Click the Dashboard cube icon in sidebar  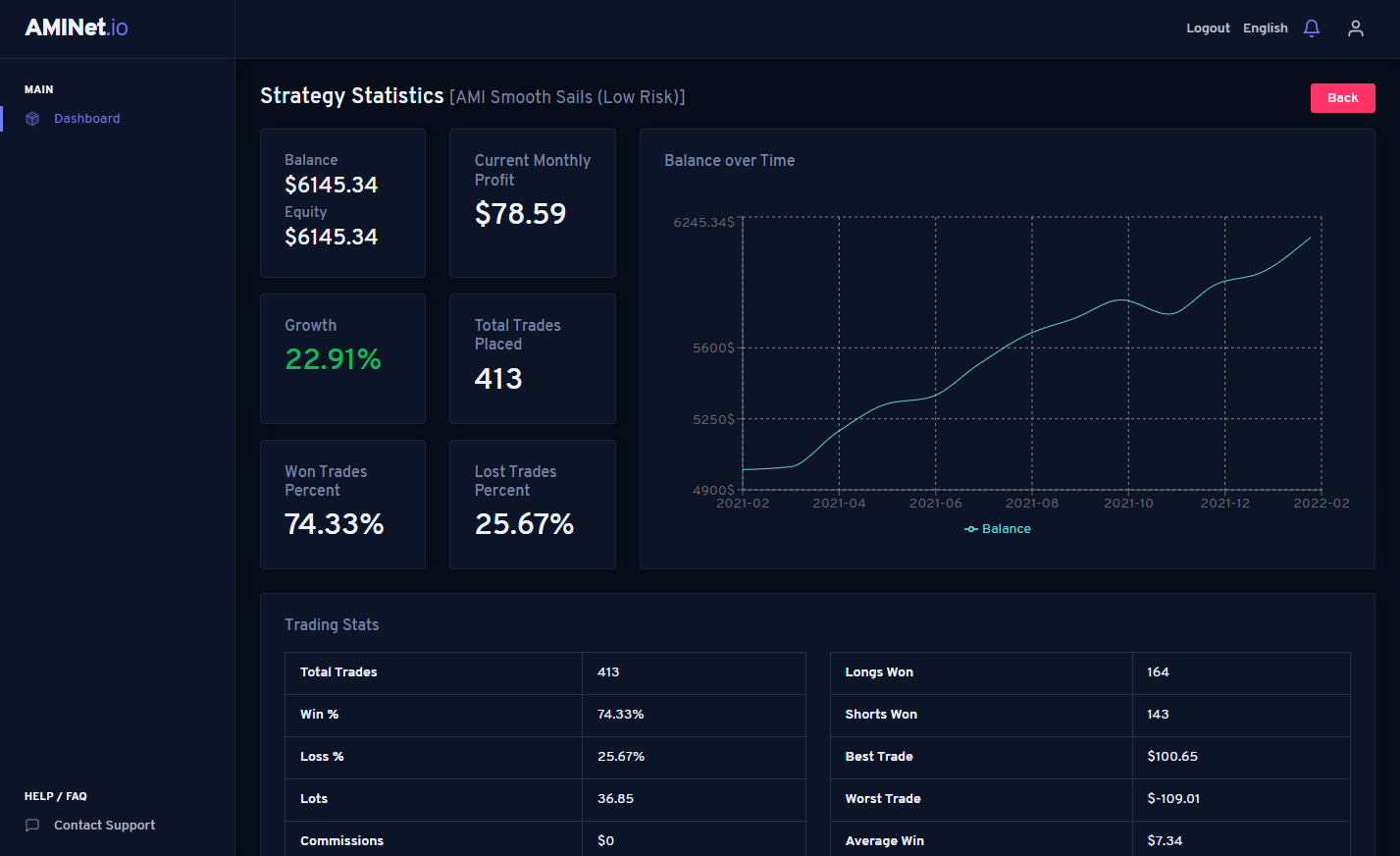(x=32, y=119)
